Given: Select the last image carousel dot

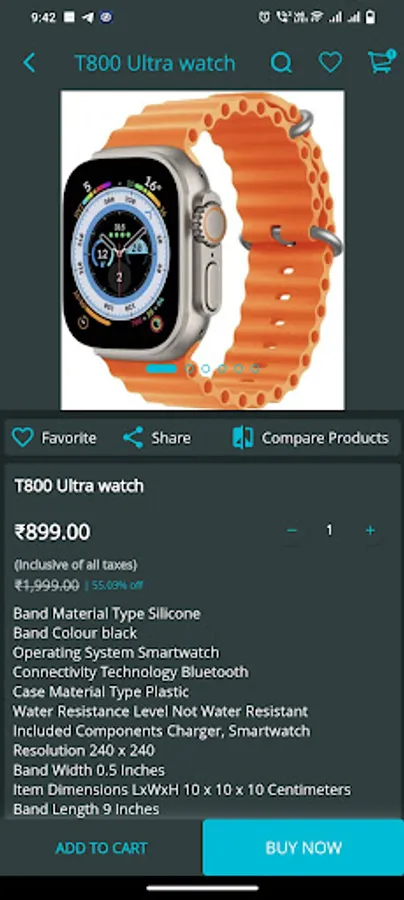Looking at the screenshot, I should pos(255,368).
